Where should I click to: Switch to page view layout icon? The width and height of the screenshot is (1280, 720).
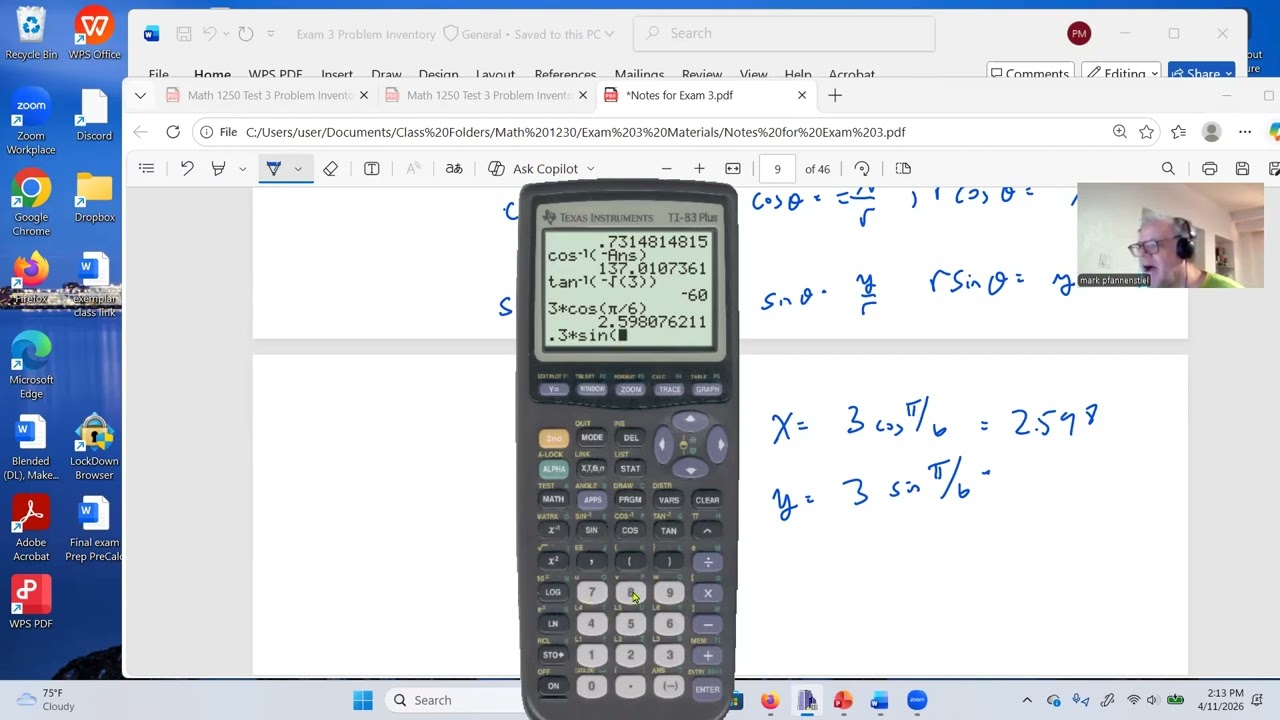[x=903, y=169]
